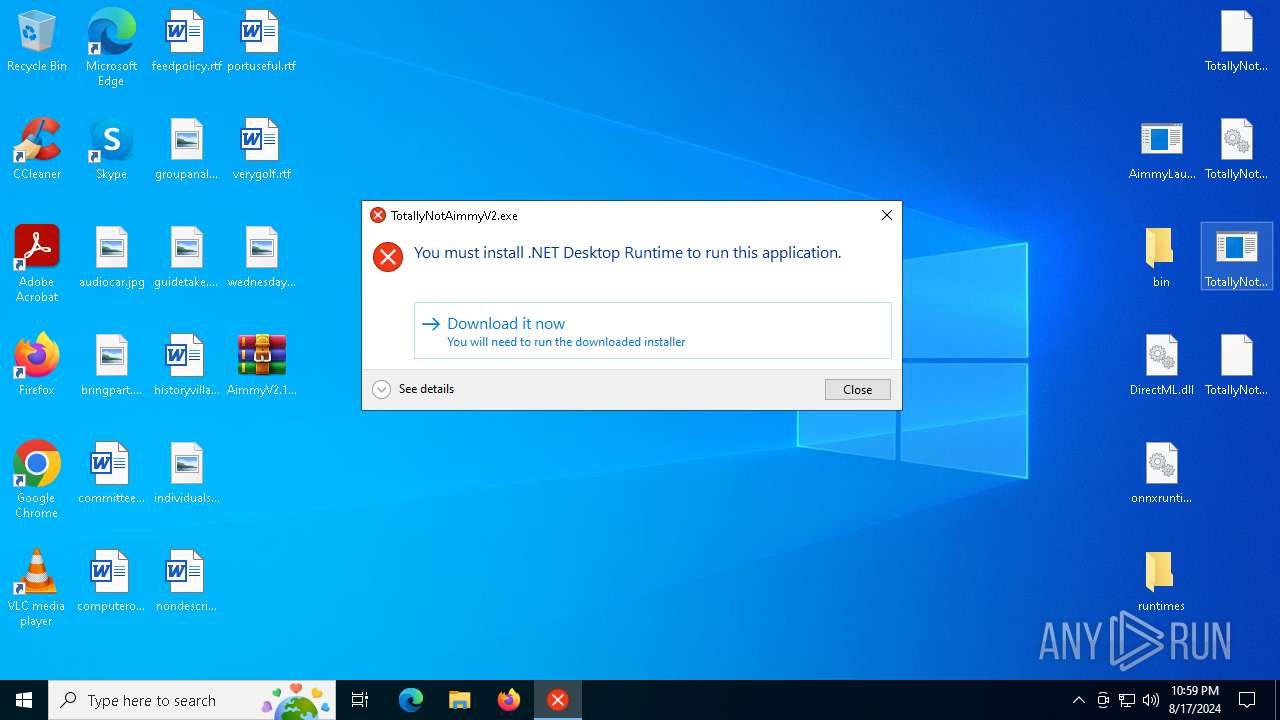Select the runtimes folder icon

[1161, 582]
